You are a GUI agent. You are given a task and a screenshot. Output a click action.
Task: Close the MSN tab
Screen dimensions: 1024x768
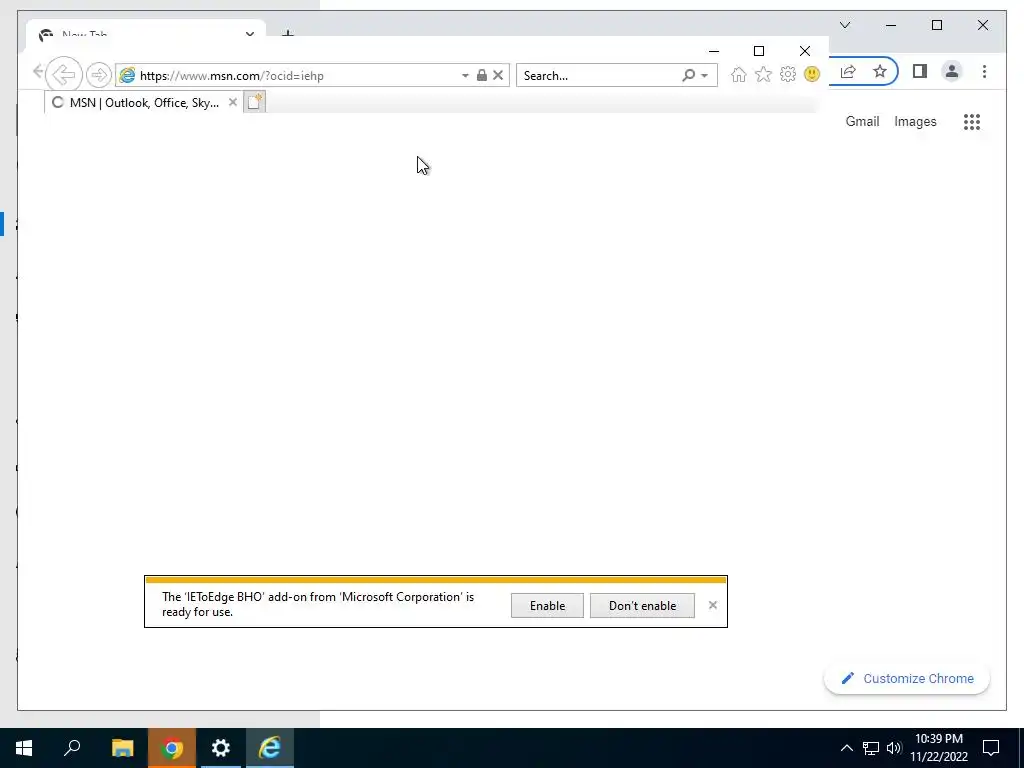click(232, 103)
